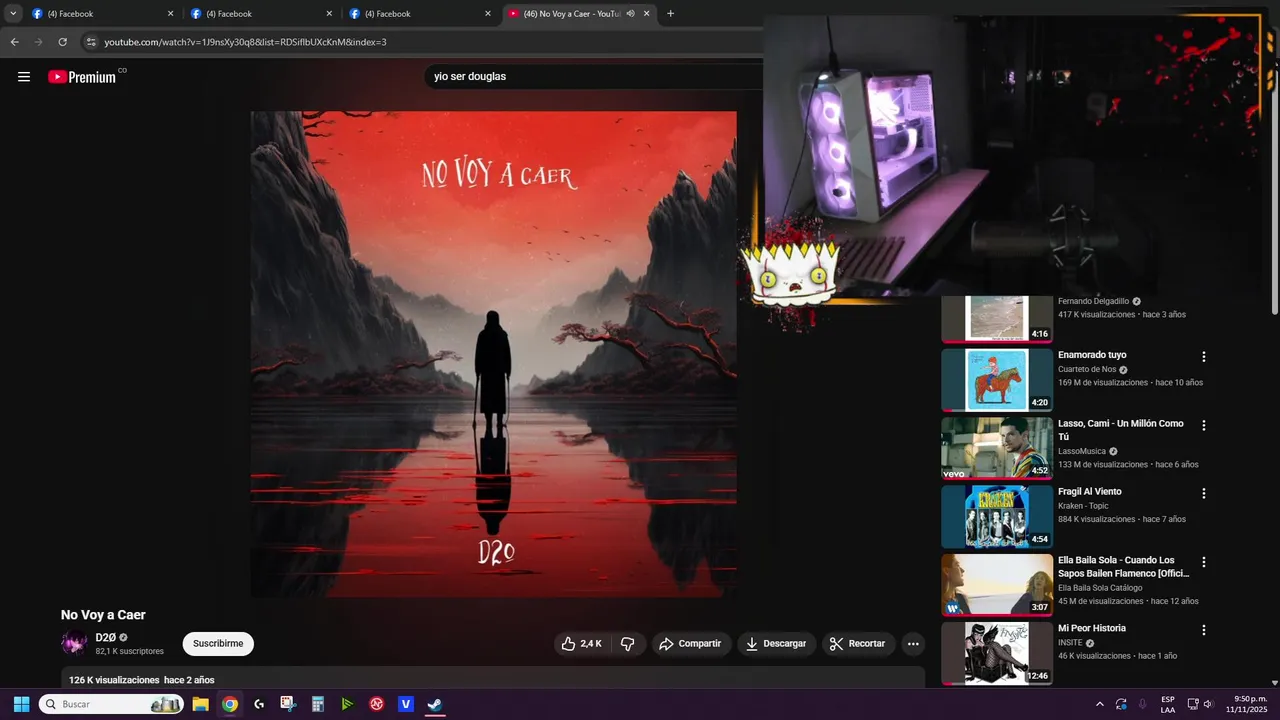
Task: Expand the description with 126 K visualizaciones
Action: pyautogui.click(x=493, y=679)
